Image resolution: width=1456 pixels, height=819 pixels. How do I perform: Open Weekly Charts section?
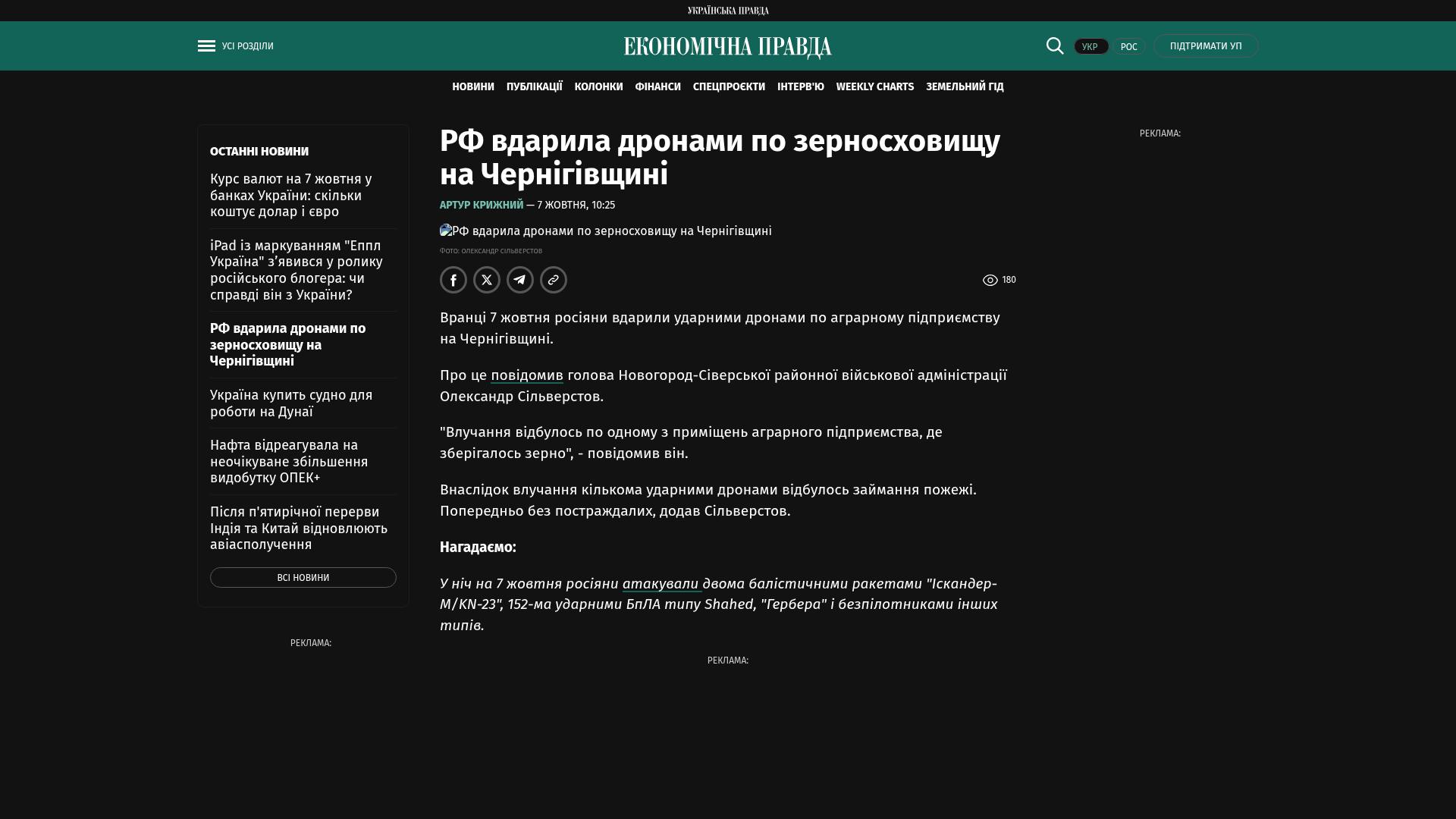[x=874, y=86]
